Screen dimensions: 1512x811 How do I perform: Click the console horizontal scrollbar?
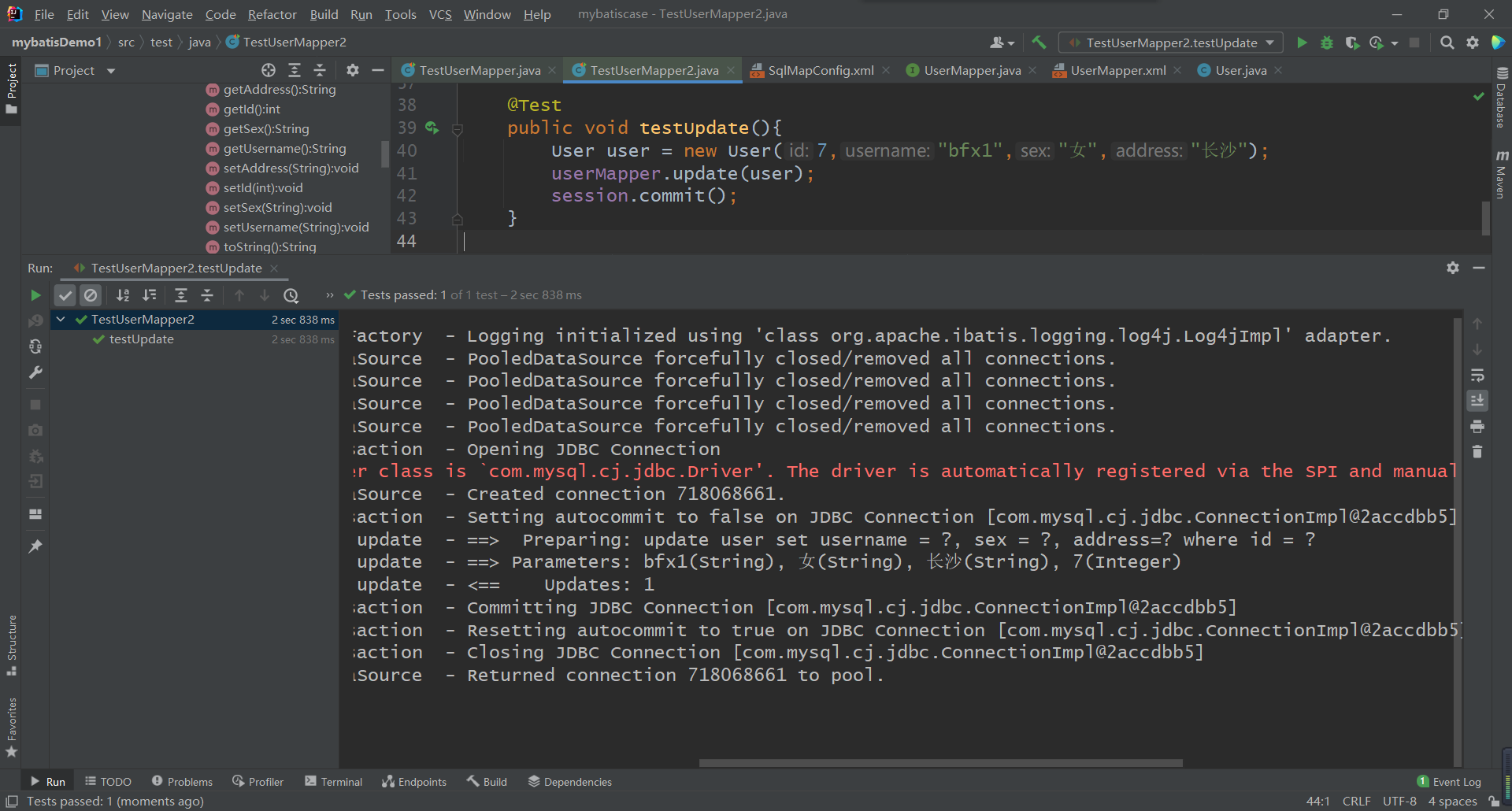[x=940, y=763]
